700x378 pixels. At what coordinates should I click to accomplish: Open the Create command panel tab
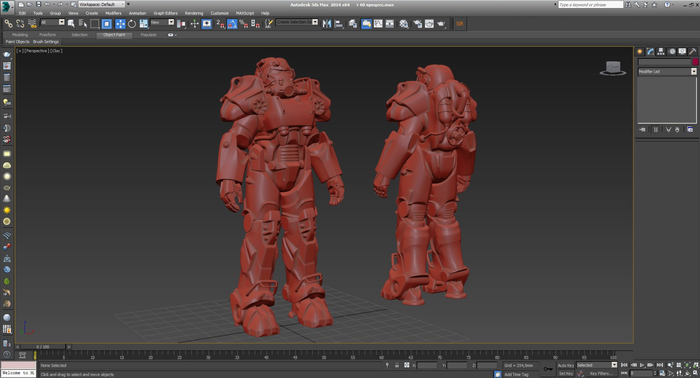(640, 51)
